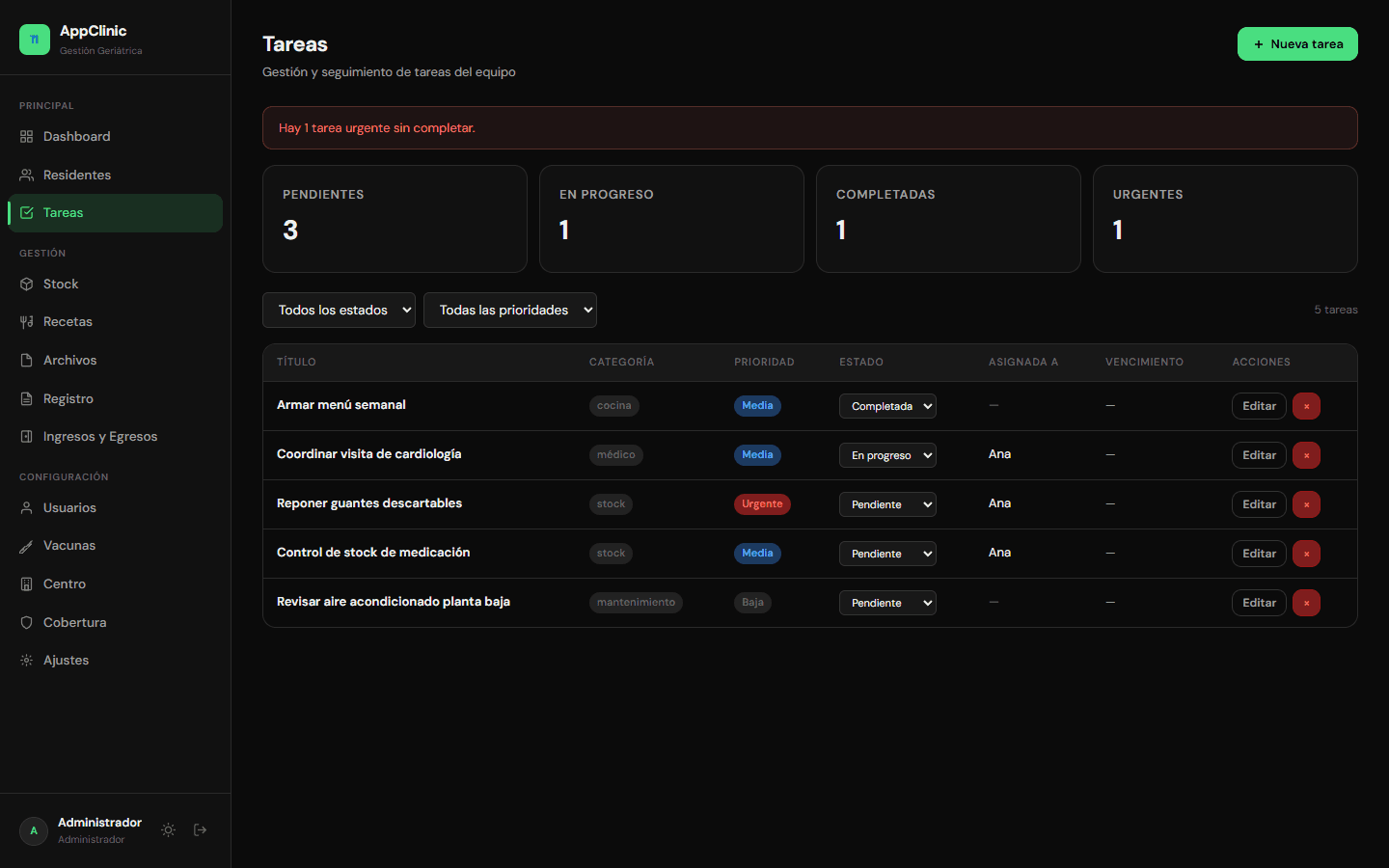Viewport: 1389px width, 868px height.
Task: Create a new task with Nueva tarea
Action: tap(1297, 44)
